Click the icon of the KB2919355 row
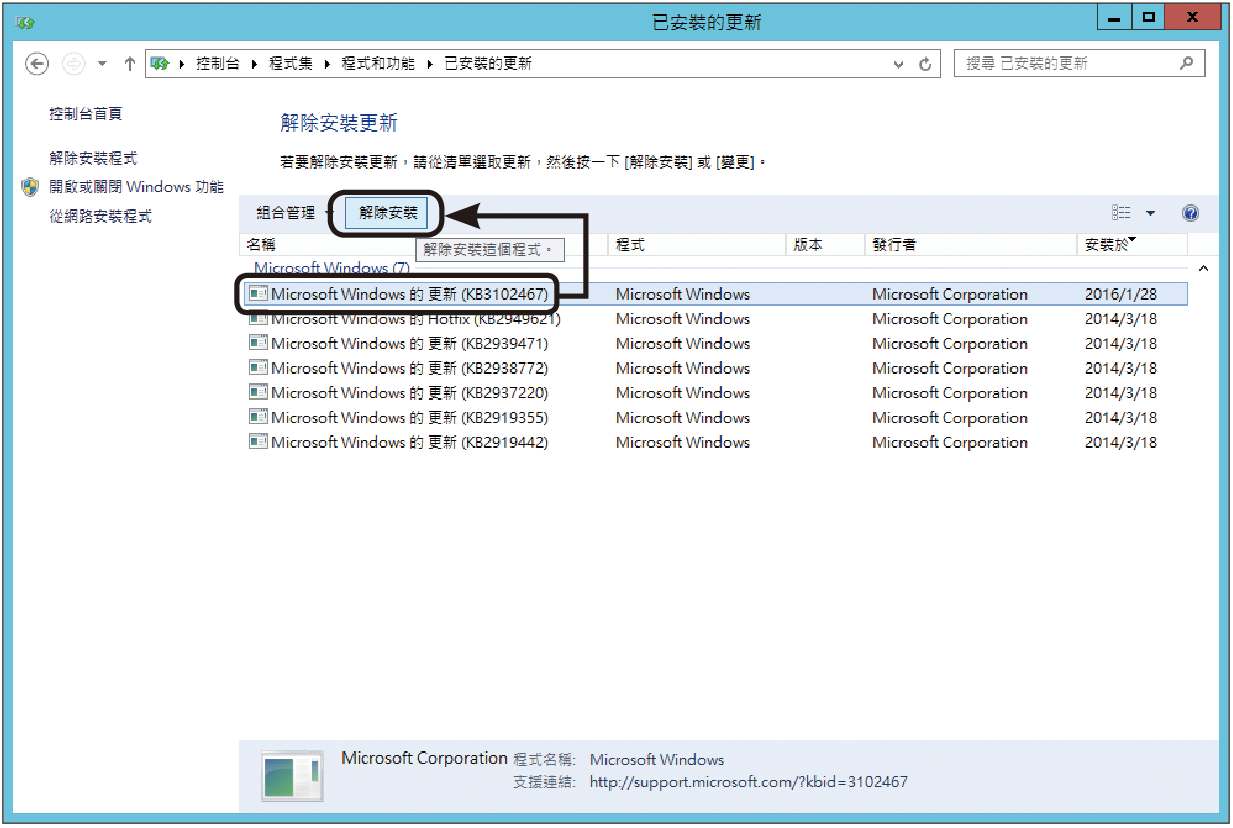The height and width of the screenshot is (828, 1233). [258, 418]
